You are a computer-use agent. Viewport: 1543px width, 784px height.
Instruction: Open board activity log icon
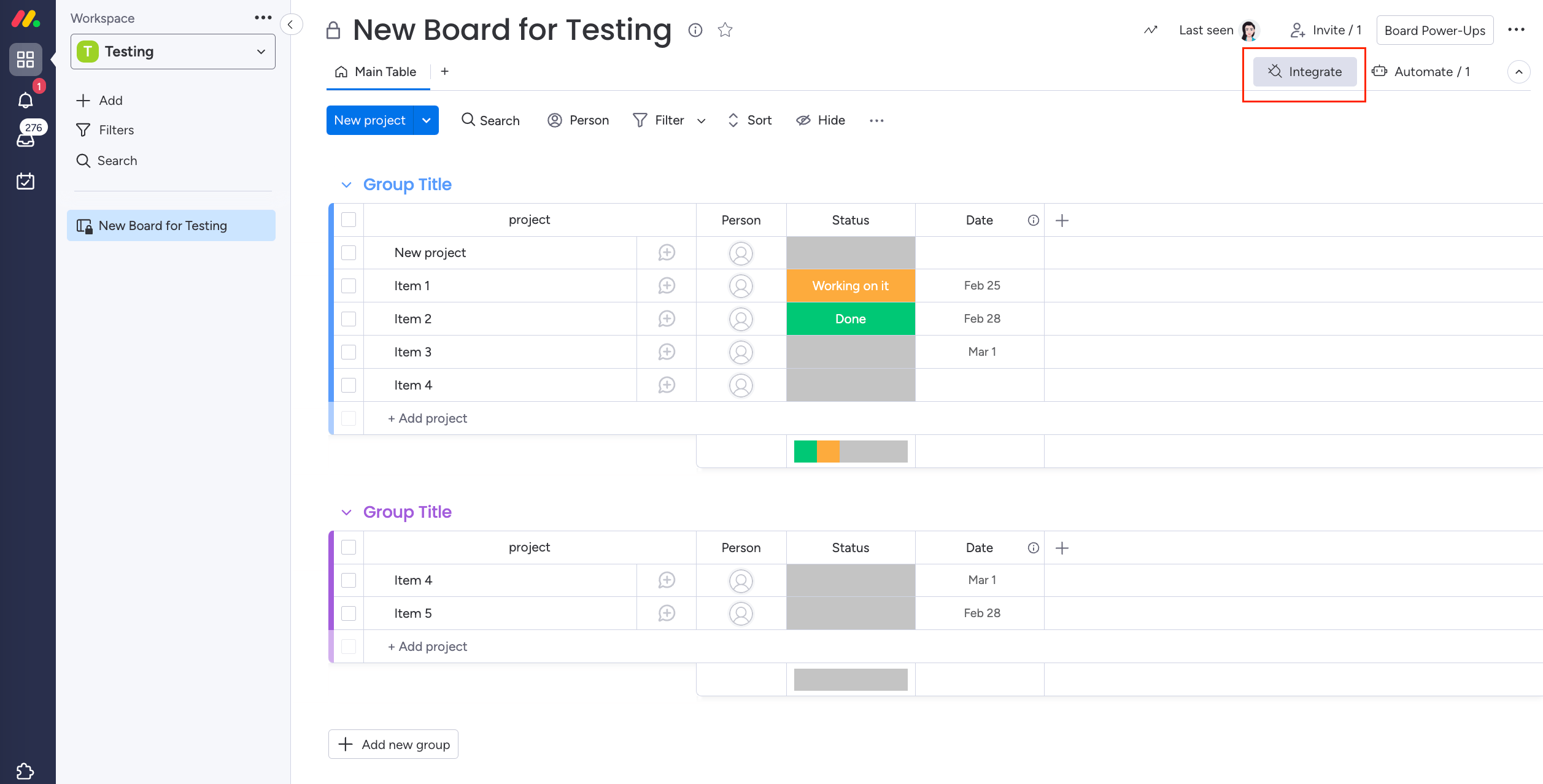point(1151,30)
